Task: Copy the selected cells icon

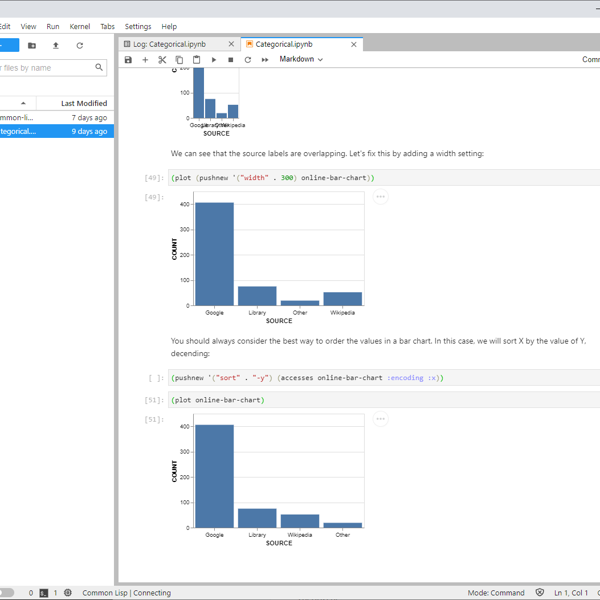Action: click(179, 60)
